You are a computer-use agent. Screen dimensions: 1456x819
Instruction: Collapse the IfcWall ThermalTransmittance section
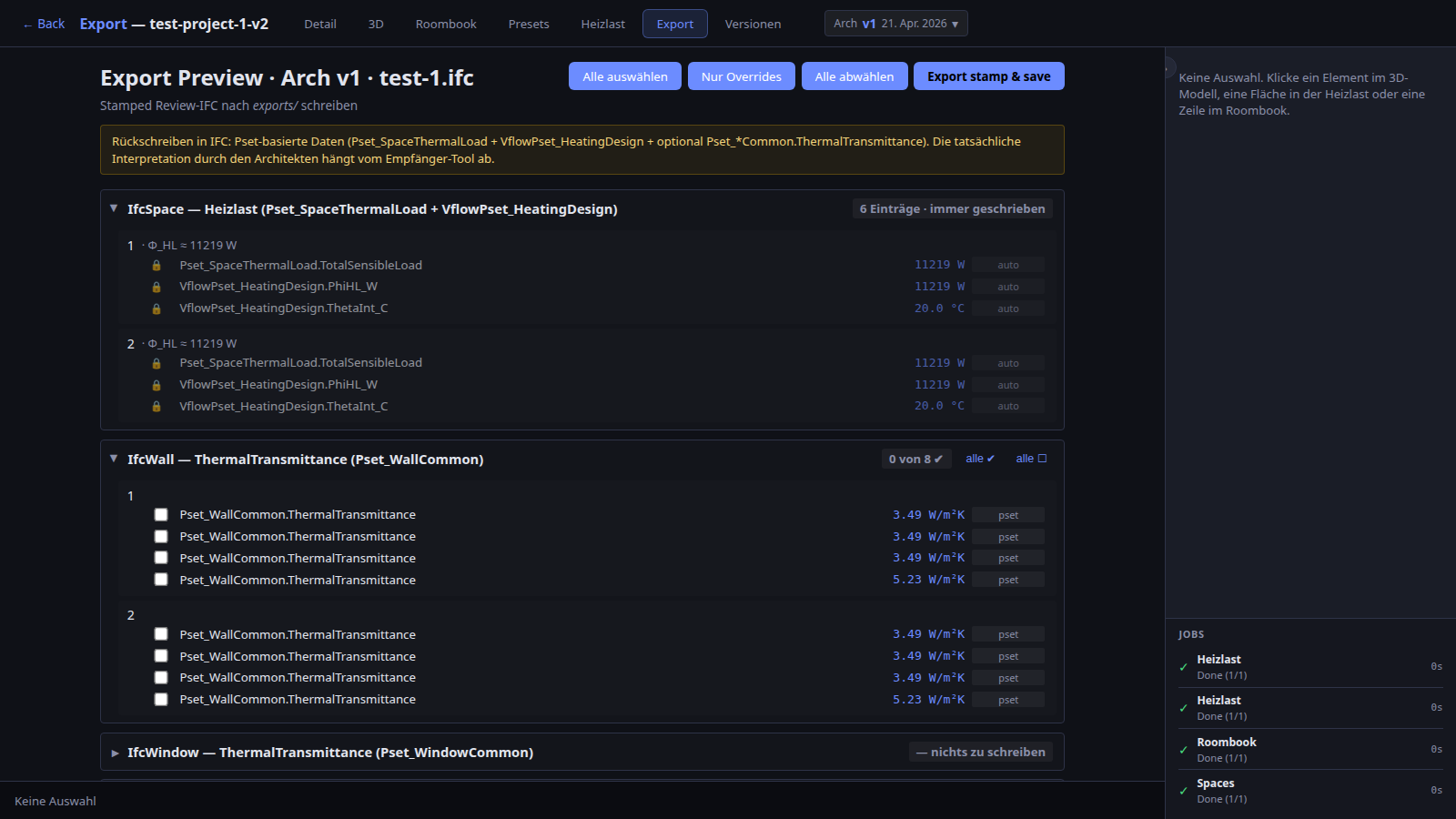point(114,459)
